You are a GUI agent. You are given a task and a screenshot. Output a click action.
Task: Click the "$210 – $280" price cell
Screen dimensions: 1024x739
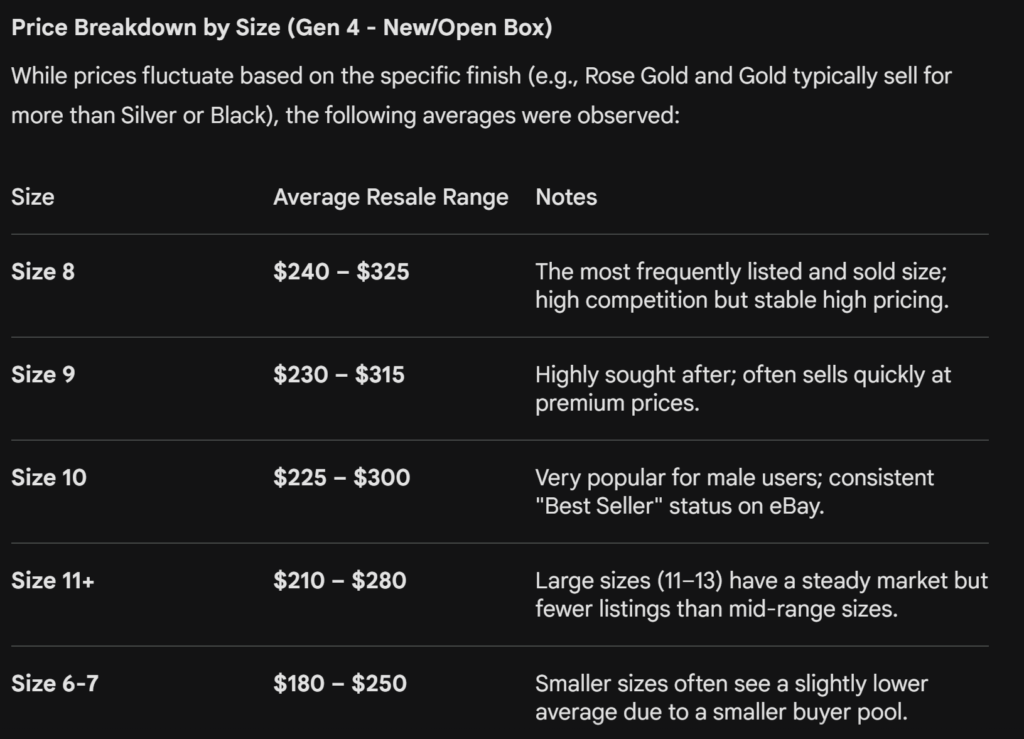coord(339,580)
